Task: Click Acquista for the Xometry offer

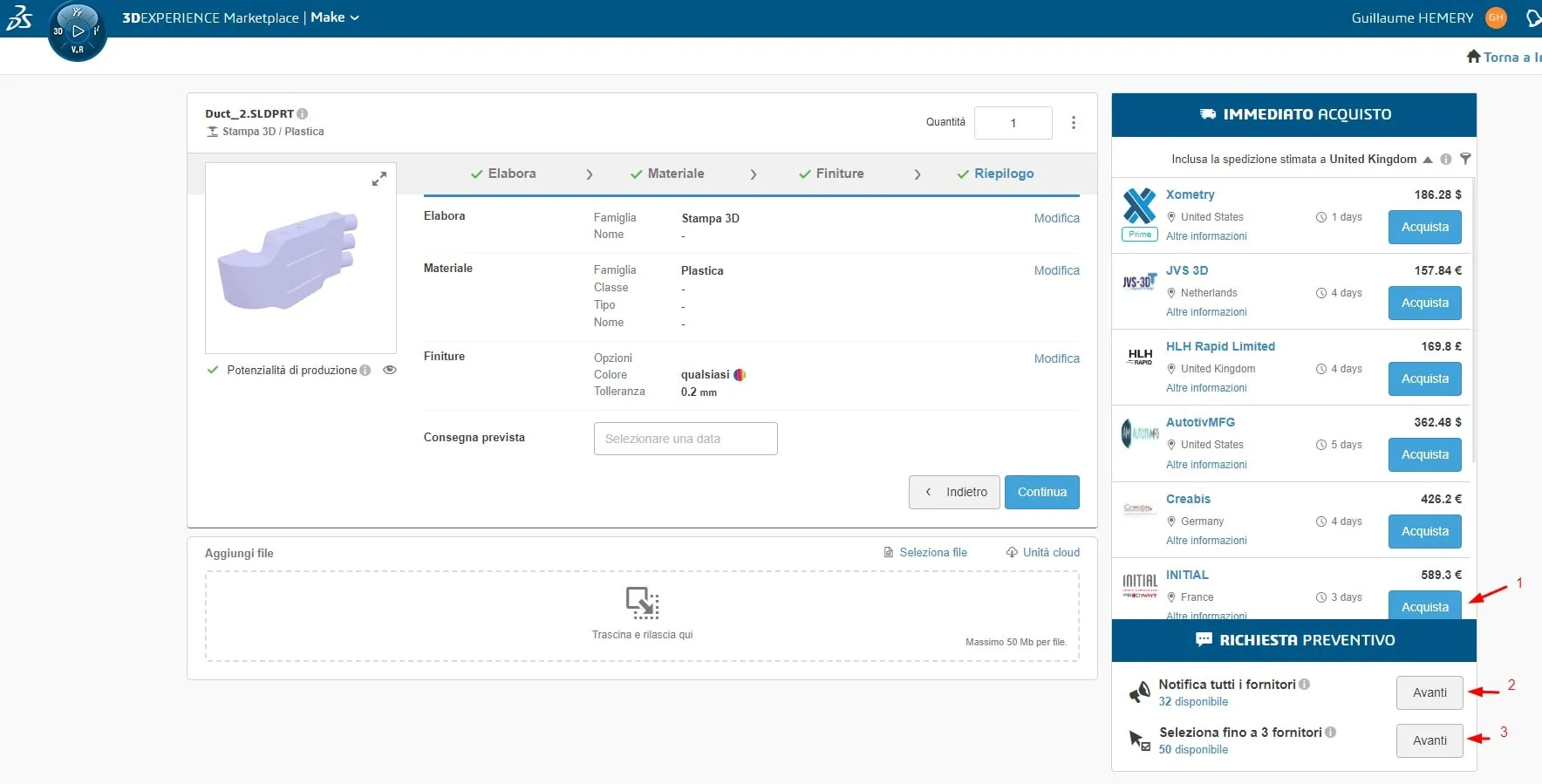Action: (1424, 227)
